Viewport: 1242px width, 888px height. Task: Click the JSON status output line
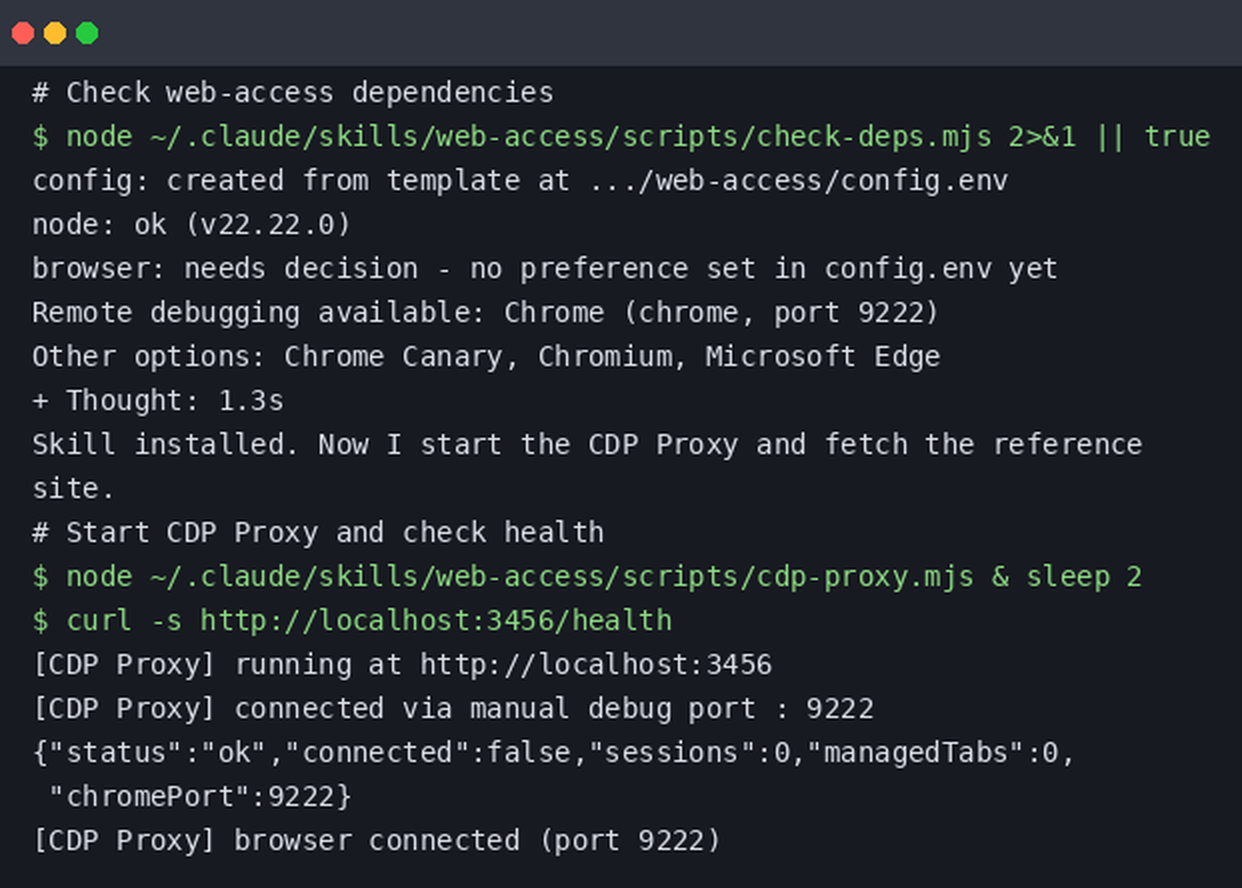(554, 753)
